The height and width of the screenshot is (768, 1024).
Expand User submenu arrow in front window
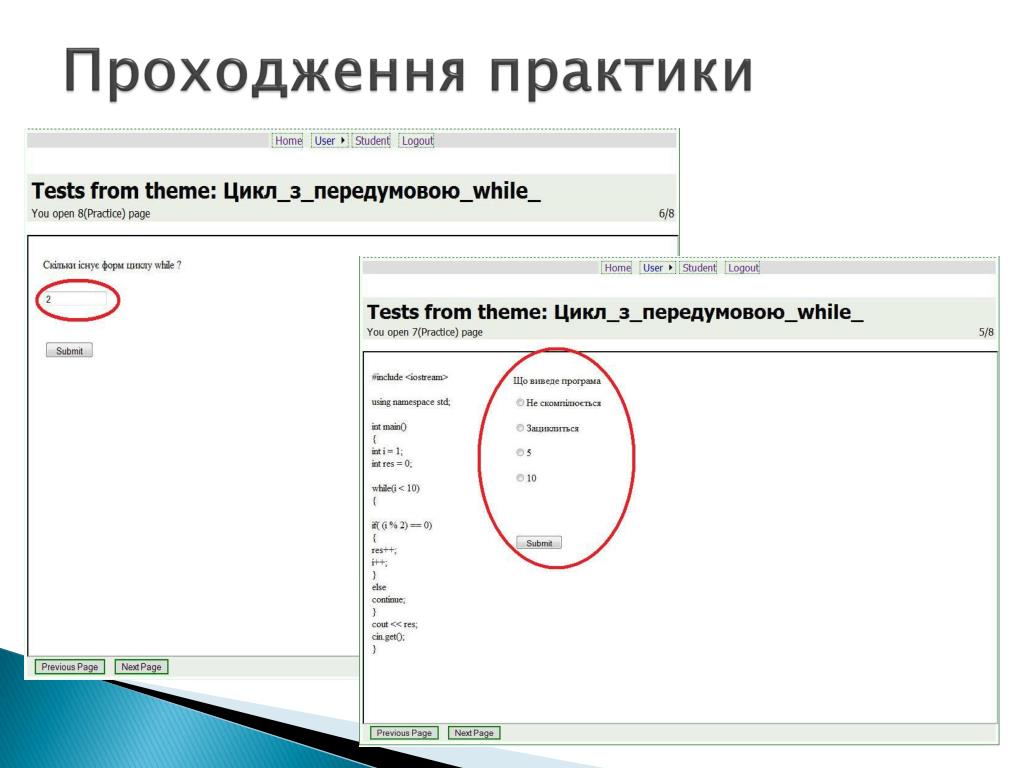[670, 268]
